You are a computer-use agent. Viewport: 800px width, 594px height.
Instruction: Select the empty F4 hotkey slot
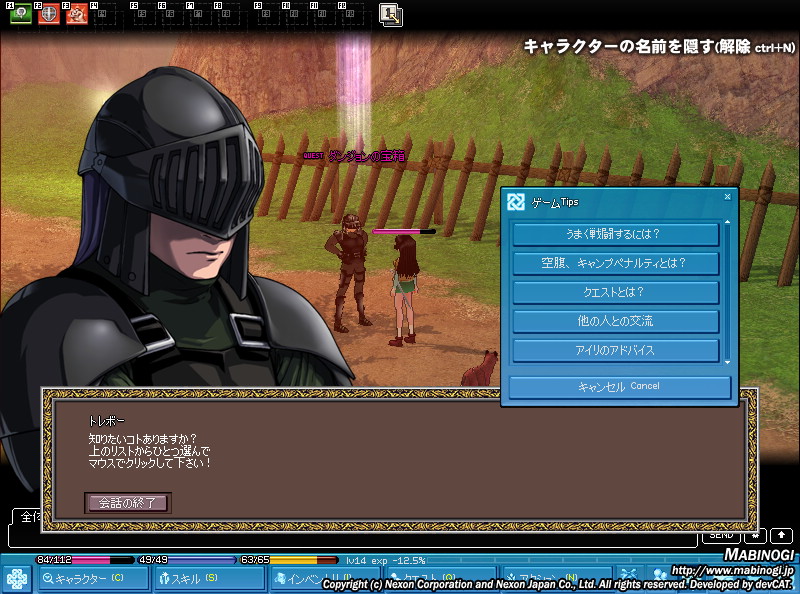104,14
